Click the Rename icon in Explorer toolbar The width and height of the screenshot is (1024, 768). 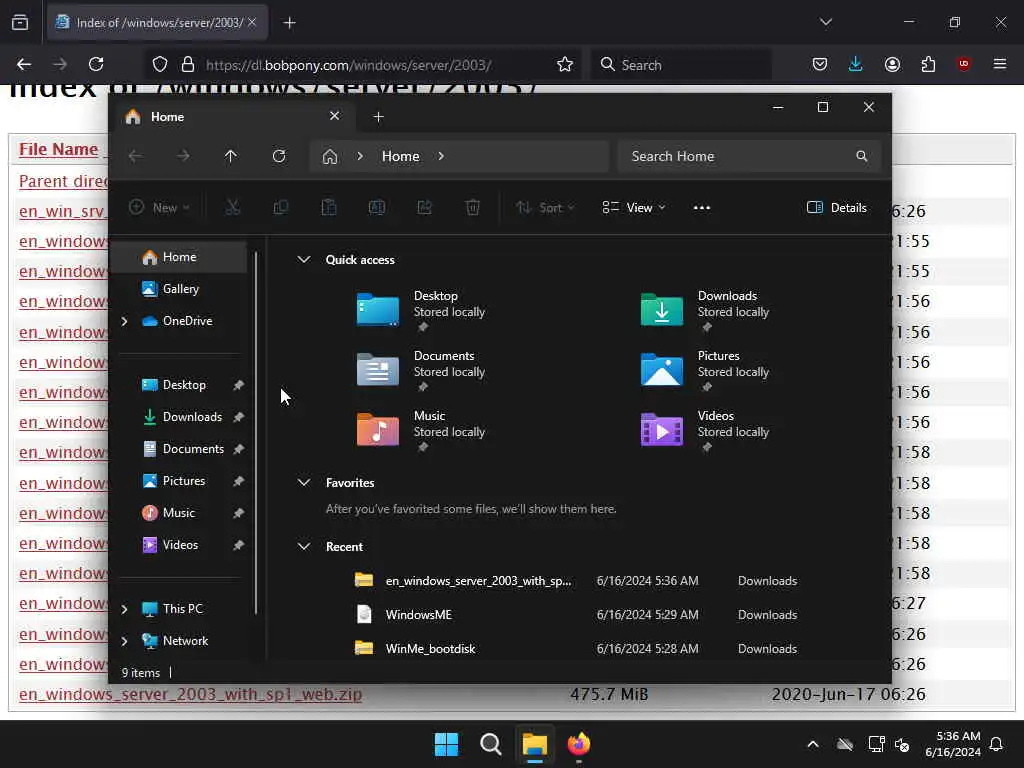[x=377, y=208]
